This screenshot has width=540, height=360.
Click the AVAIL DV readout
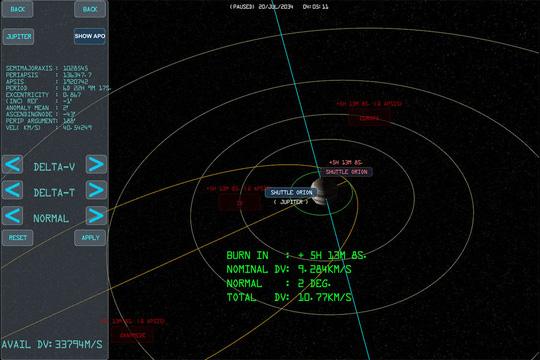pyautogui.click(x=52, y=344)
